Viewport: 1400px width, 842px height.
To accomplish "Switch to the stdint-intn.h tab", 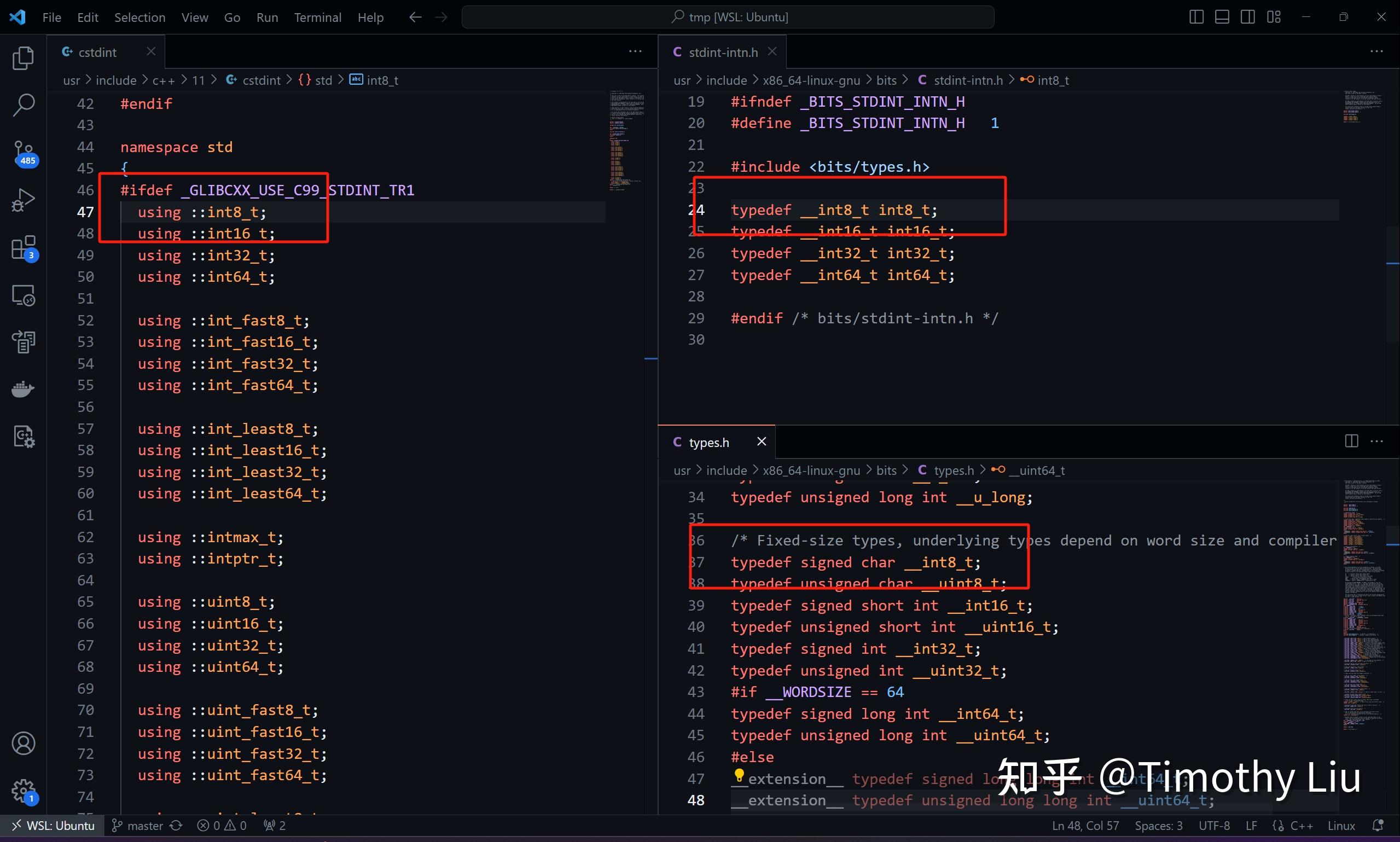I will pos(723,52).
